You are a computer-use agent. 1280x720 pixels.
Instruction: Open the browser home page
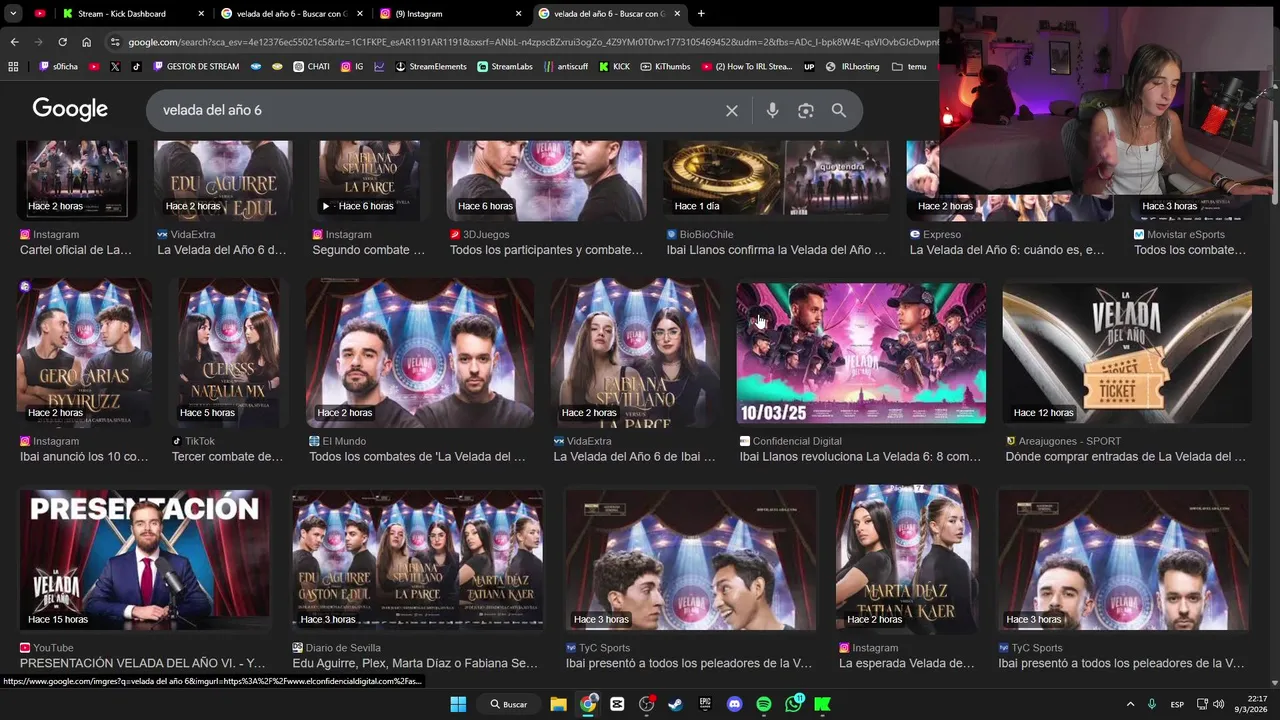click(87, 42)
